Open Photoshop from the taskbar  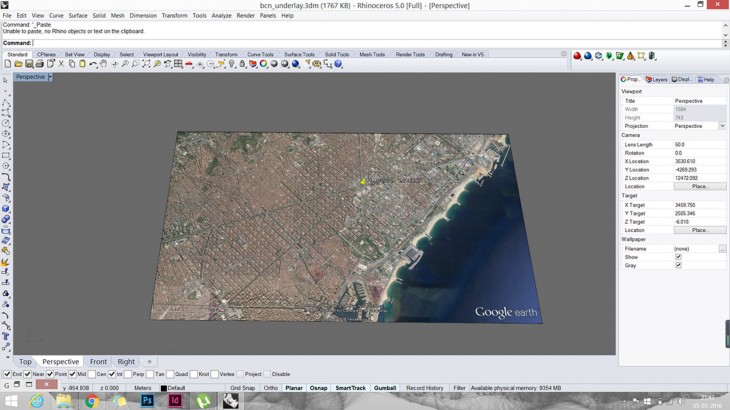(x=147, y=401)
